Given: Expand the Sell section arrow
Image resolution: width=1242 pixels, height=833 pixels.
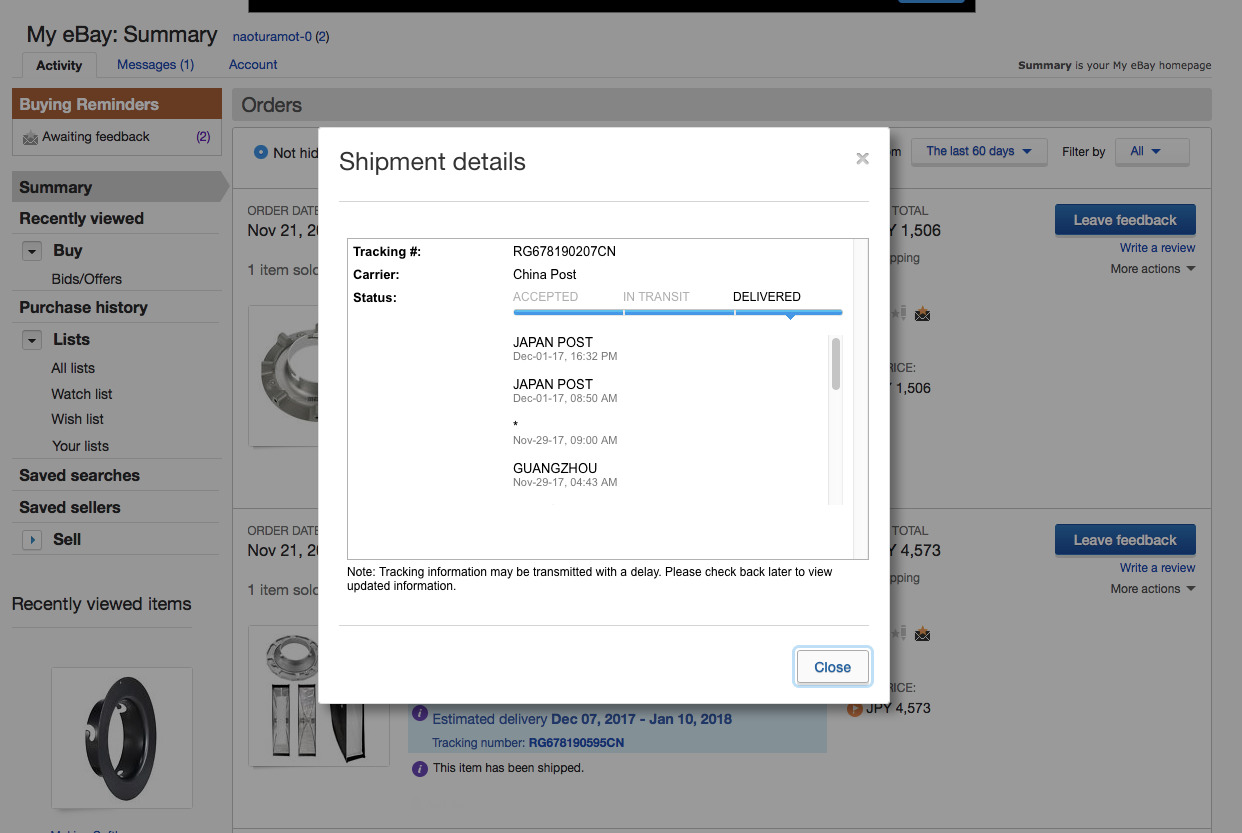Looking at the screenshot, I should [x=32, y=540].
